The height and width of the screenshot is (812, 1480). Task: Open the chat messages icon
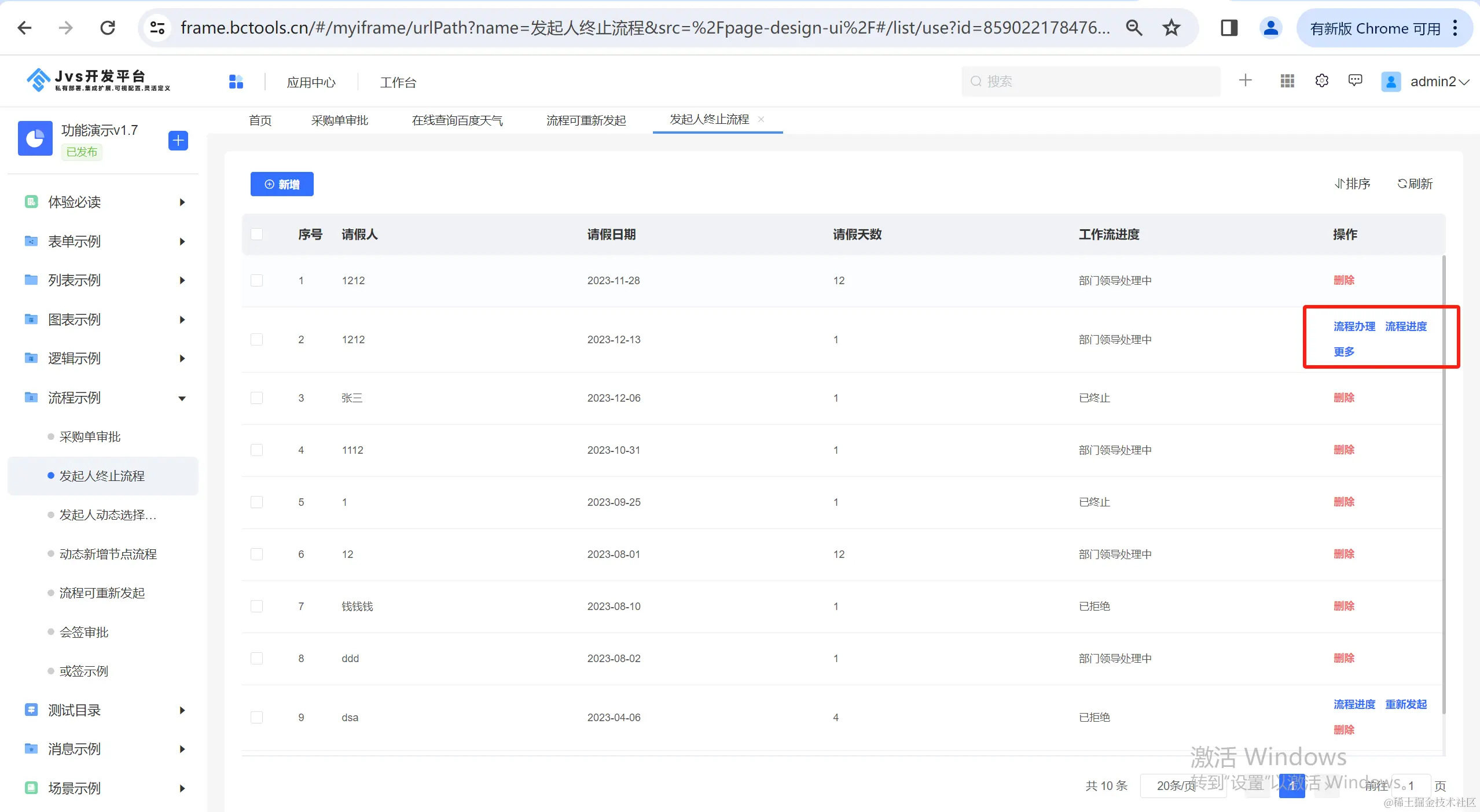tap(1355, 80)
